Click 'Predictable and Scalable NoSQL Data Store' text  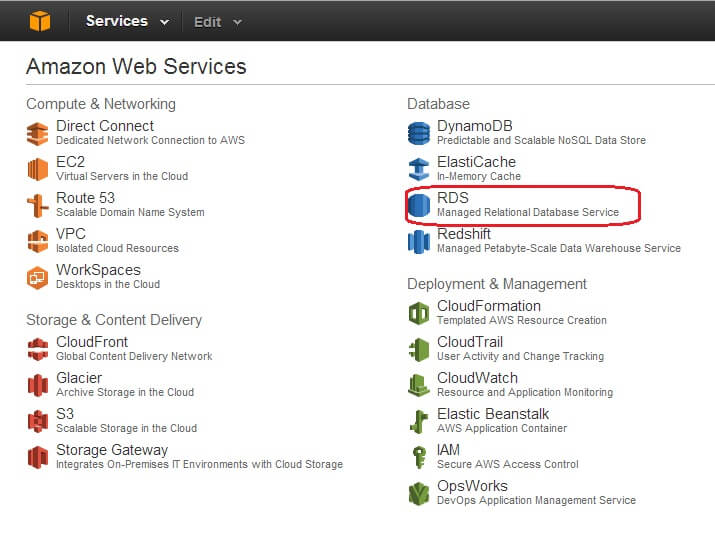click(541, 140)
